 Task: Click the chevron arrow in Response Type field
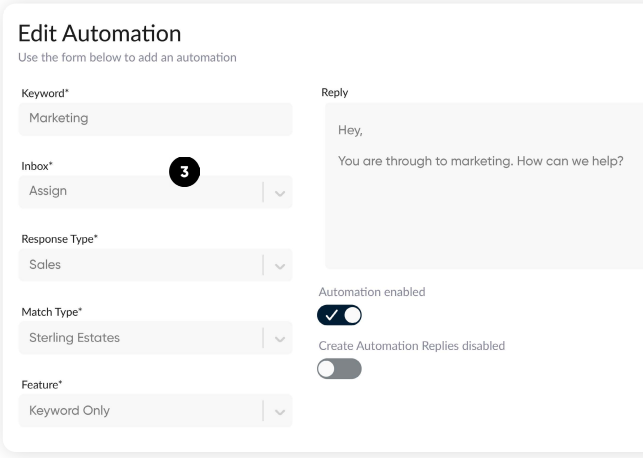pyautogui.click(x=279, y=265)
